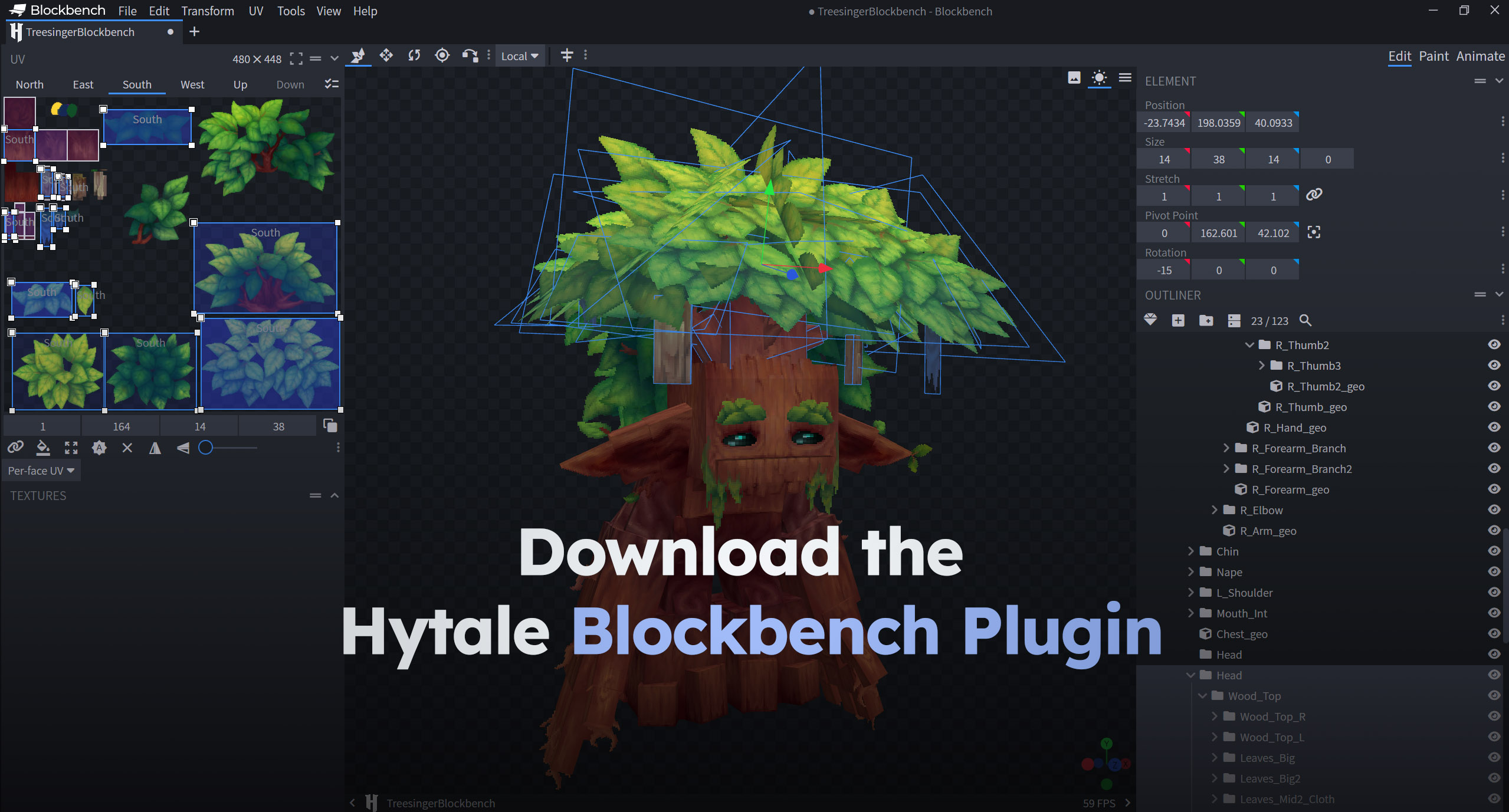
Task: Toggle visibility of Leaves_Big
Action: (x=1493, y=758)
